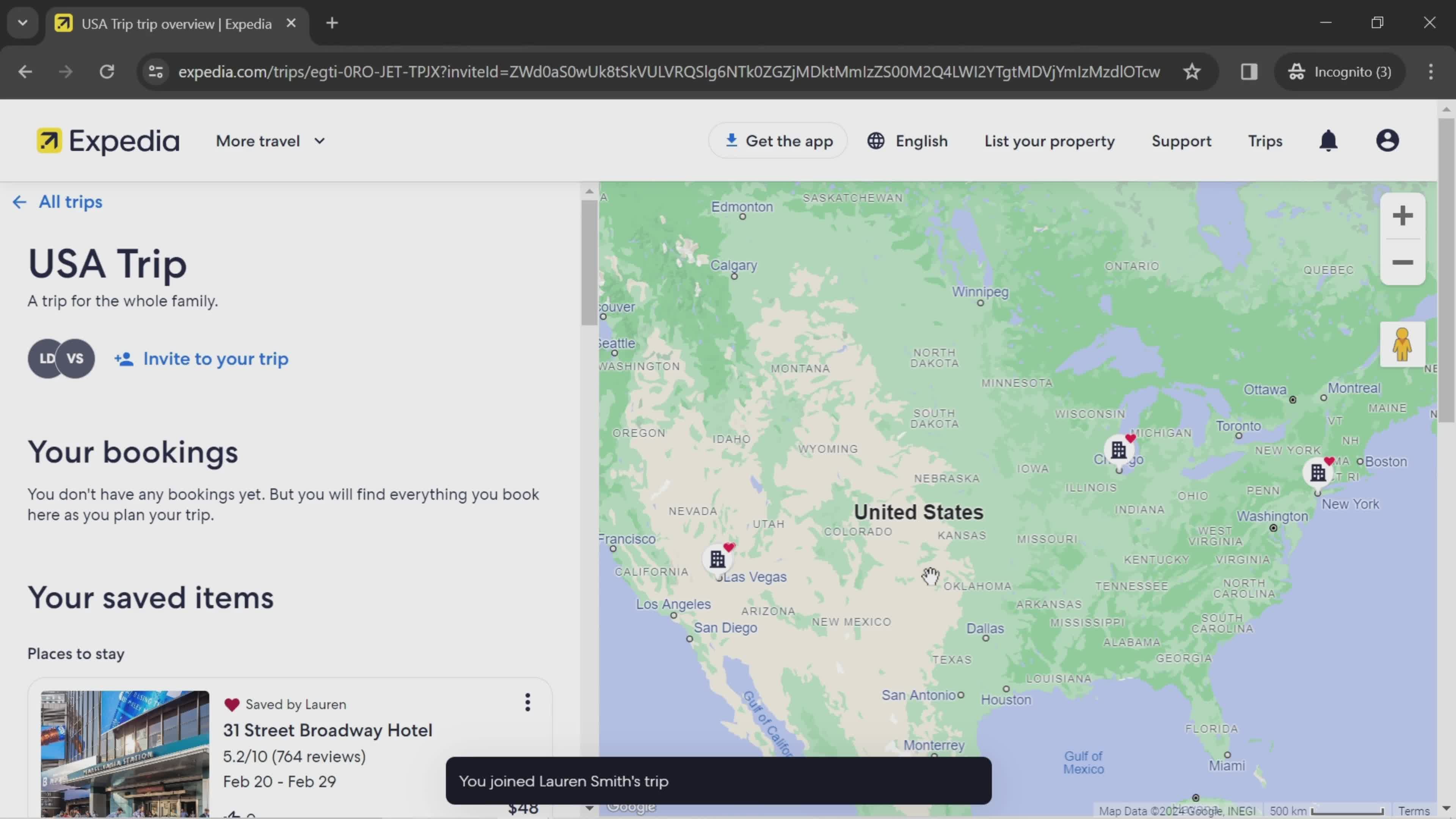Open the Chrome three-dot menu
1456x819 pixels.
(x=1431, y=72)
